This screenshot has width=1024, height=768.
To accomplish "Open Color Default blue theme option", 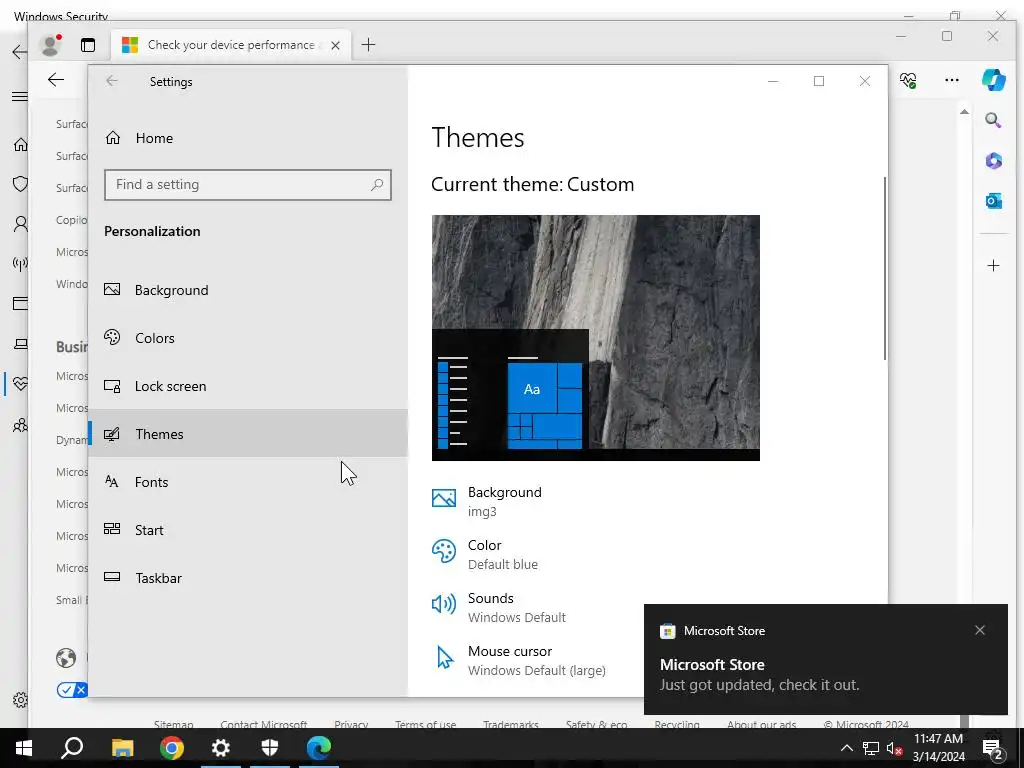I will coord(485,554).
